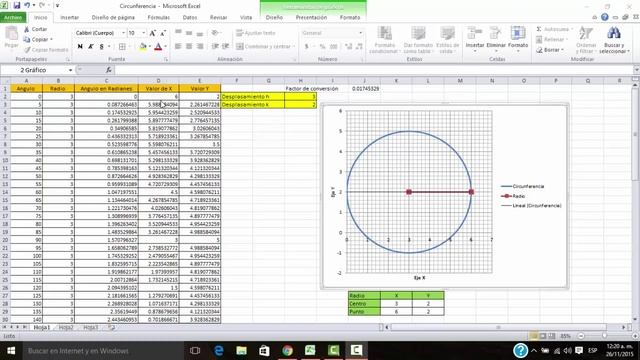This screenshot has height=360, width=640.
Task: Save the workbook from the quick access toolbar
Action: 17,6
